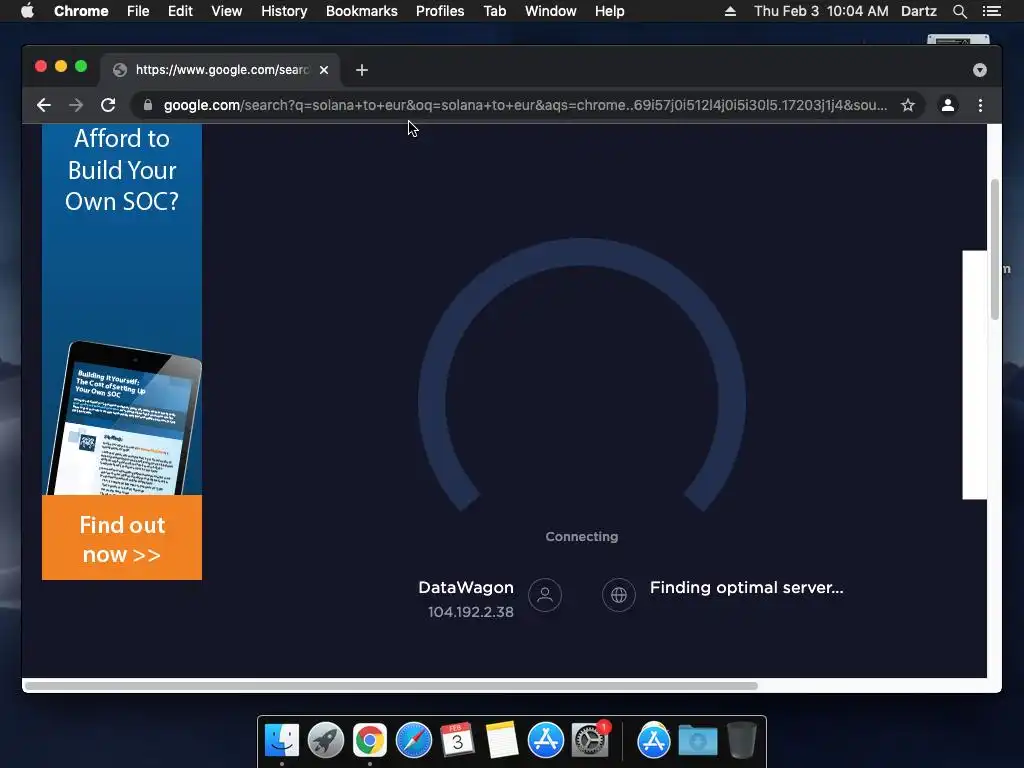
Task: Click the user icon next to DataWagon
Action: pyautogui.click(x=545, y=595)
